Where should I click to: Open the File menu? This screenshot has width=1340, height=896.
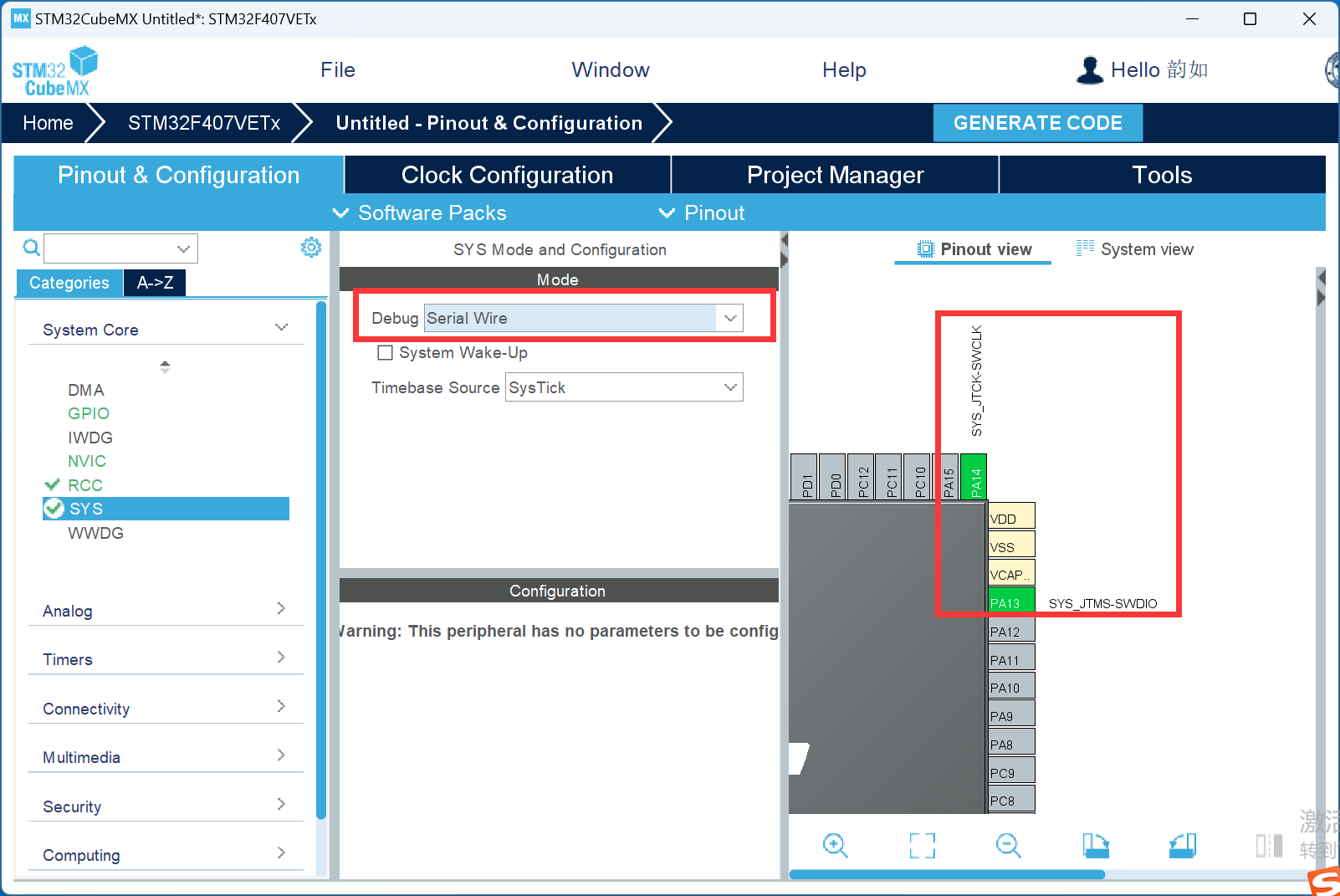pyautogui.click(x=338, y=70)
